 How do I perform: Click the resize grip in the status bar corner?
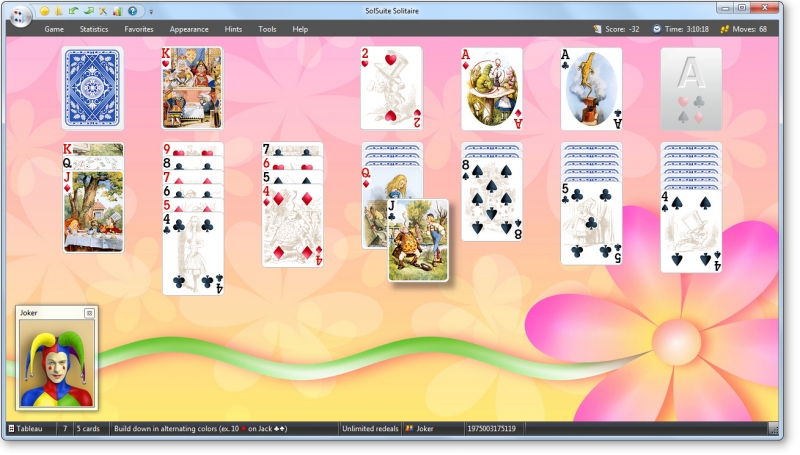point(773,429)
